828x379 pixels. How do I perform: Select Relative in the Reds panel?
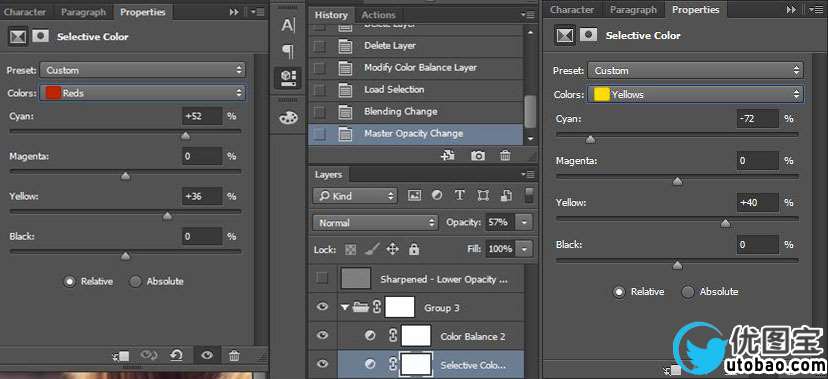(x=70, y=281)
